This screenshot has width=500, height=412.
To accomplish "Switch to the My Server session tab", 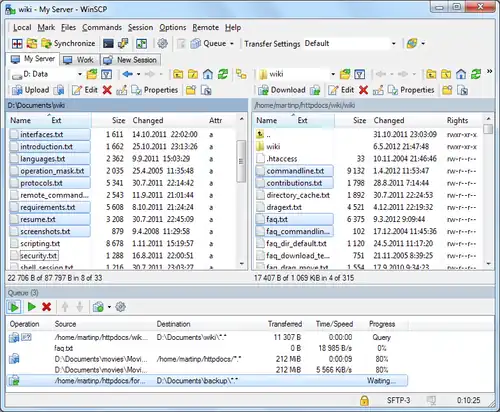I will (x=33, y=59).
